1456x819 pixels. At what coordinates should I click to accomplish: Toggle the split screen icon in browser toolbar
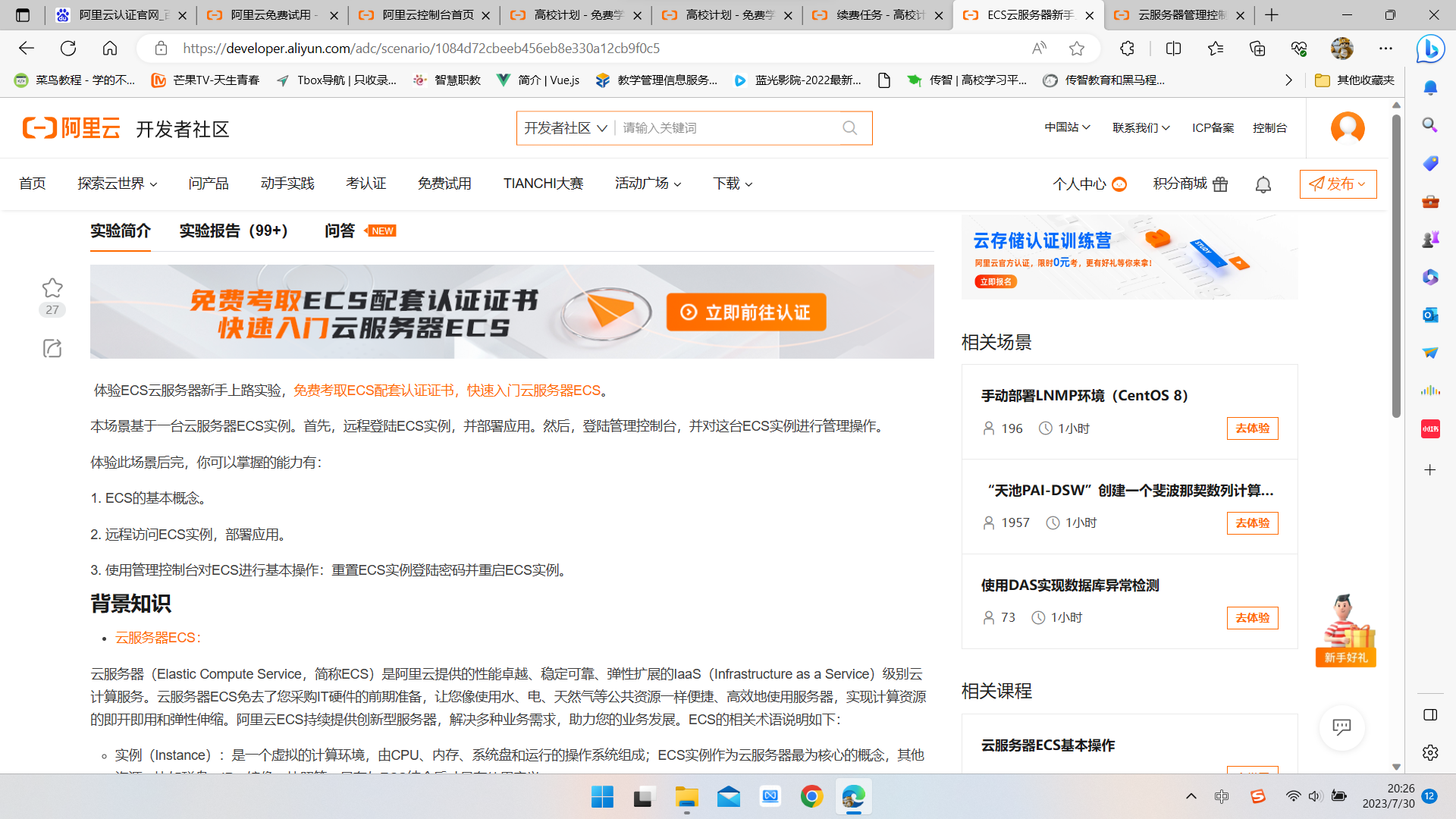pos(1174,49)
